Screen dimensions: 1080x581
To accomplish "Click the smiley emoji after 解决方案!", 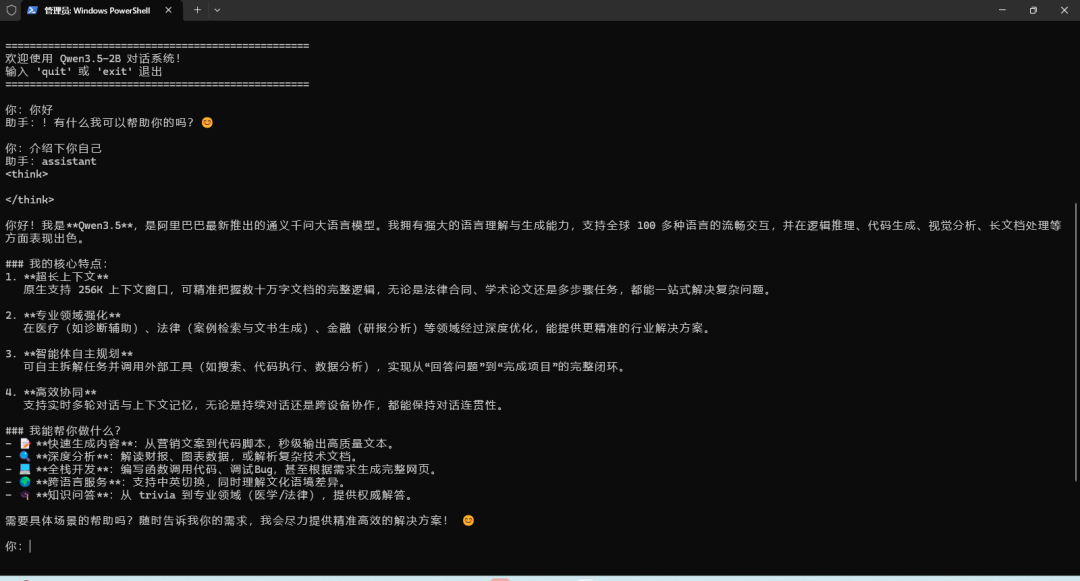I will [x=468, y=520].
